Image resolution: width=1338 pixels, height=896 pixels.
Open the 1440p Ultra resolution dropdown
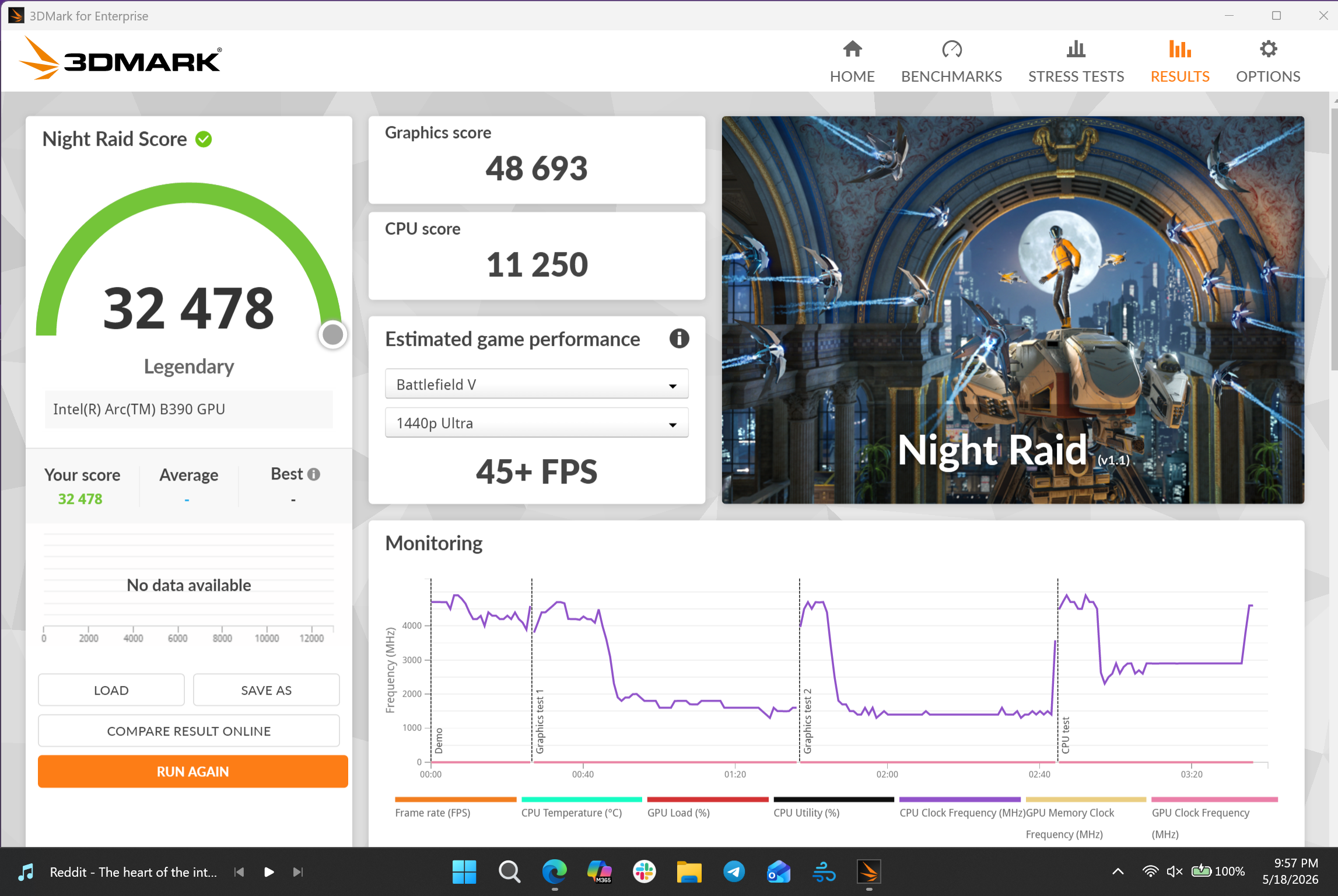click(x=537, y=423)
